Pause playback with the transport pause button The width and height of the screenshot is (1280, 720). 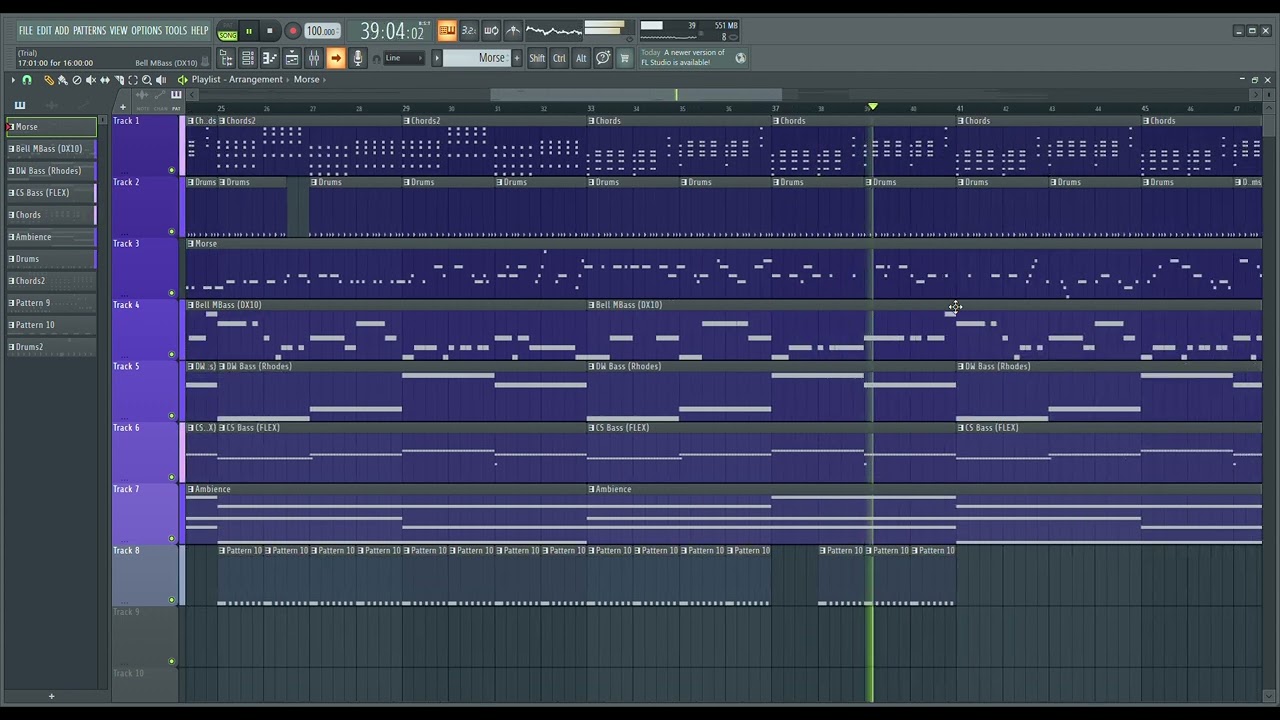coord(249,31)
